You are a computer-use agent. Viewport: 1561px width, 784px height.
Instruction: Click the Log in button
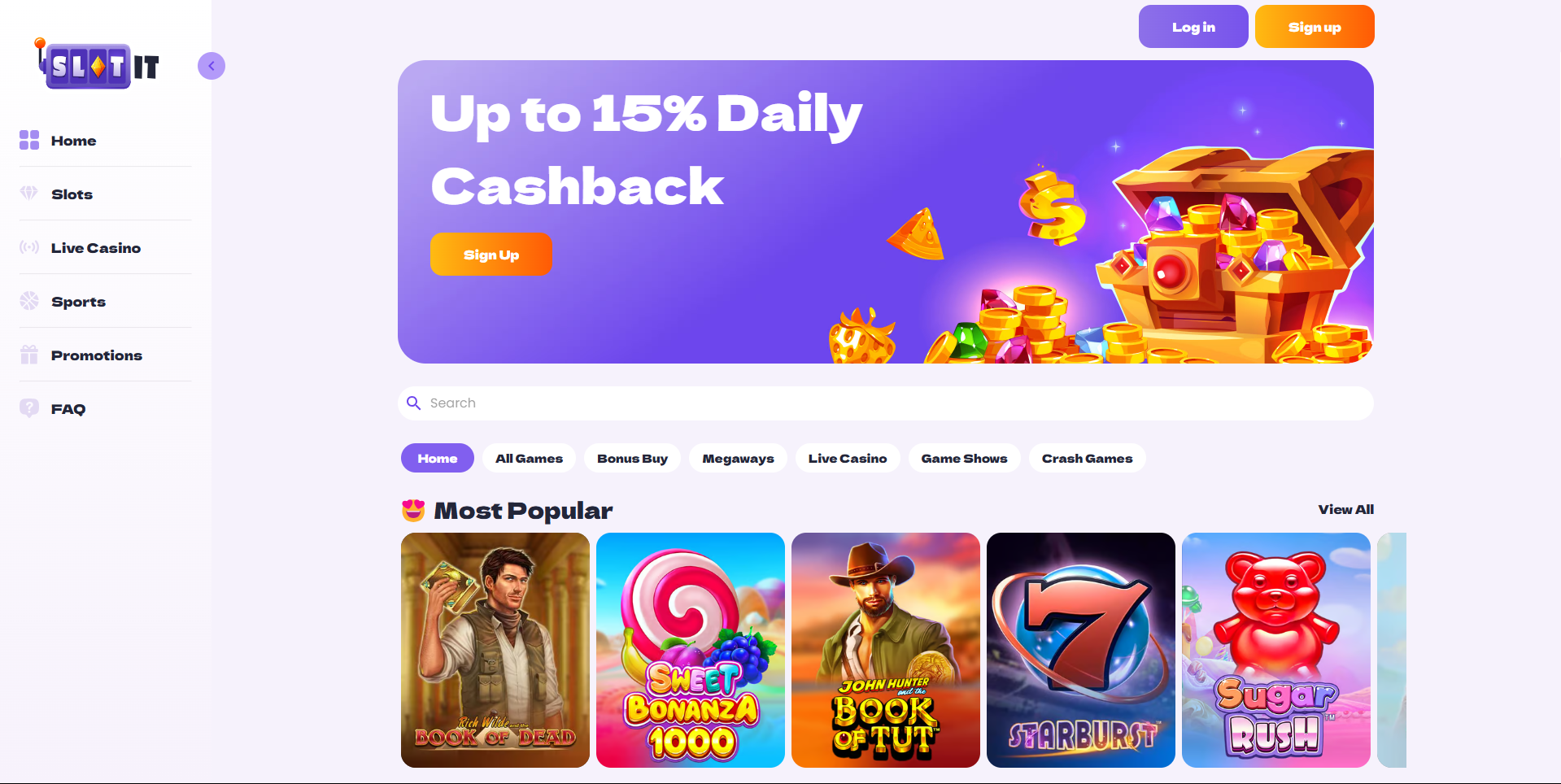(x=1193, y=27)
